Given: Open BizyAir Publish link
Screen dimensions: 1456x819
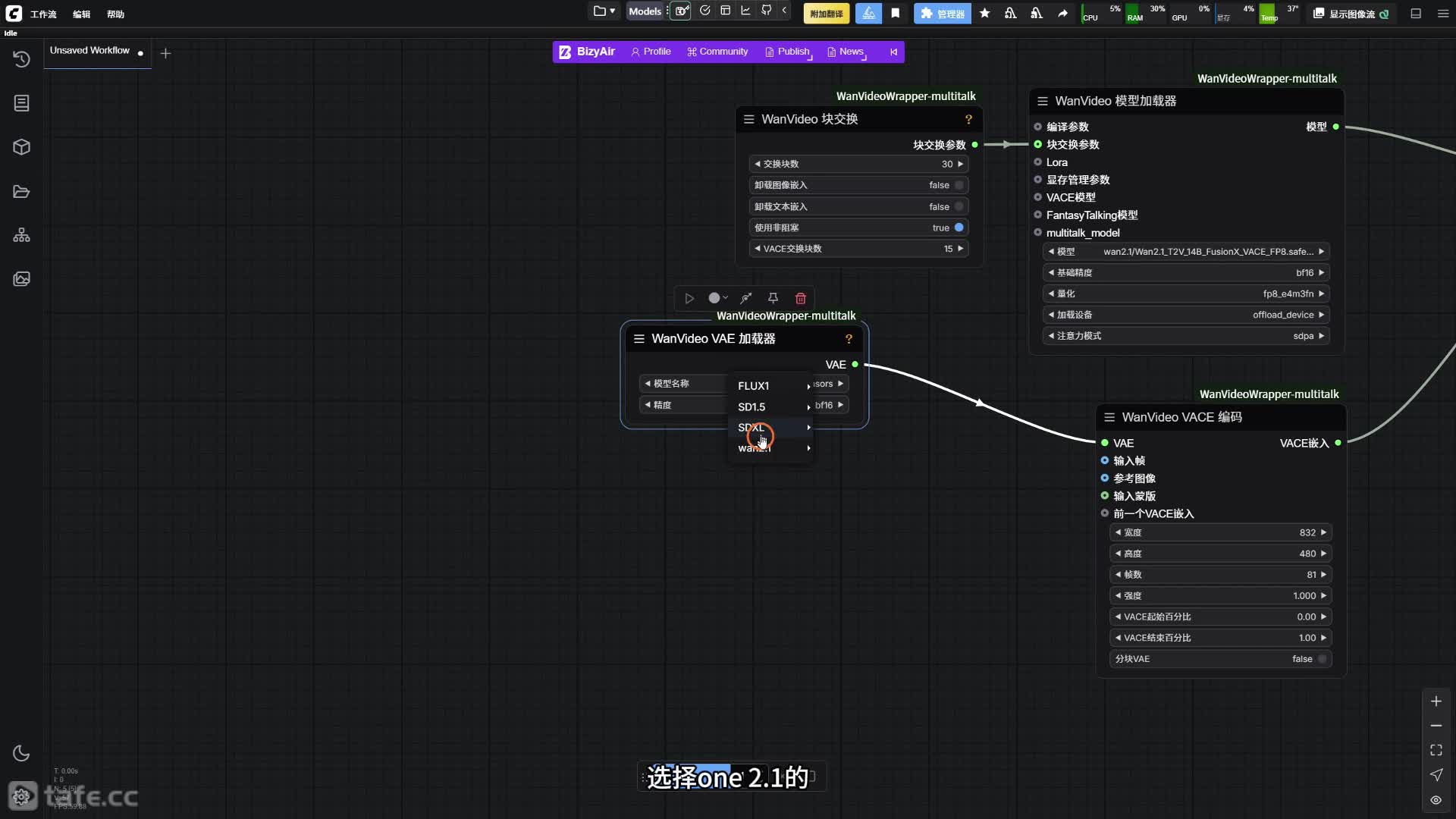Looking at the screenshot, I should click(x=788, y=52).
